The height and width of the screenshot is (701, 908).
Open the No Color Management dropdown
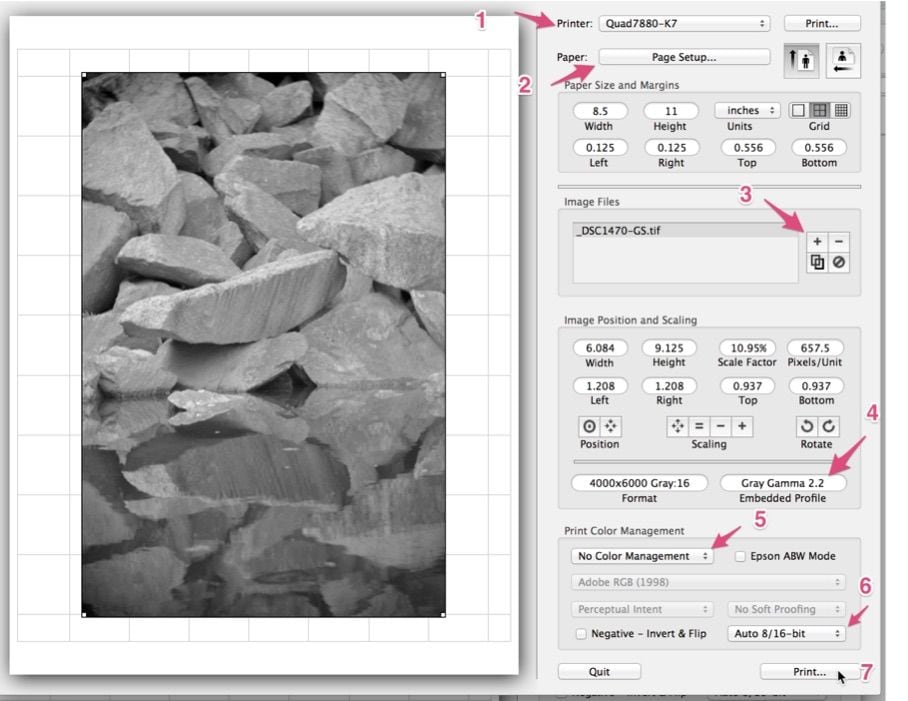point(641,556)
